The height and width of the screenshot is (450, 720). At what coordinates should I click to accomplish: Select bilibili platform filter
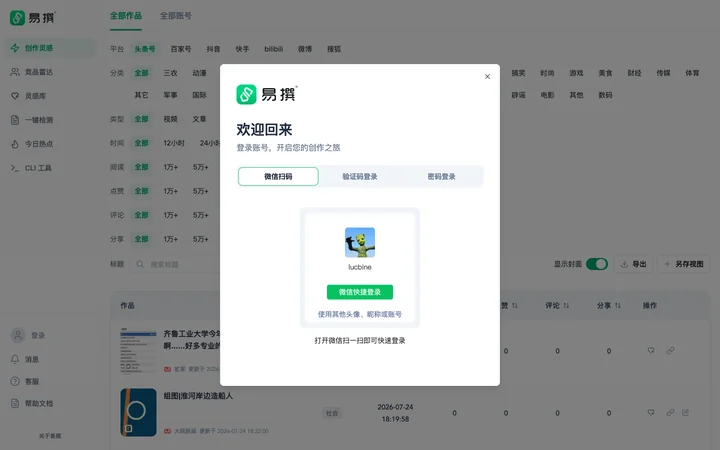pos(274,49)
